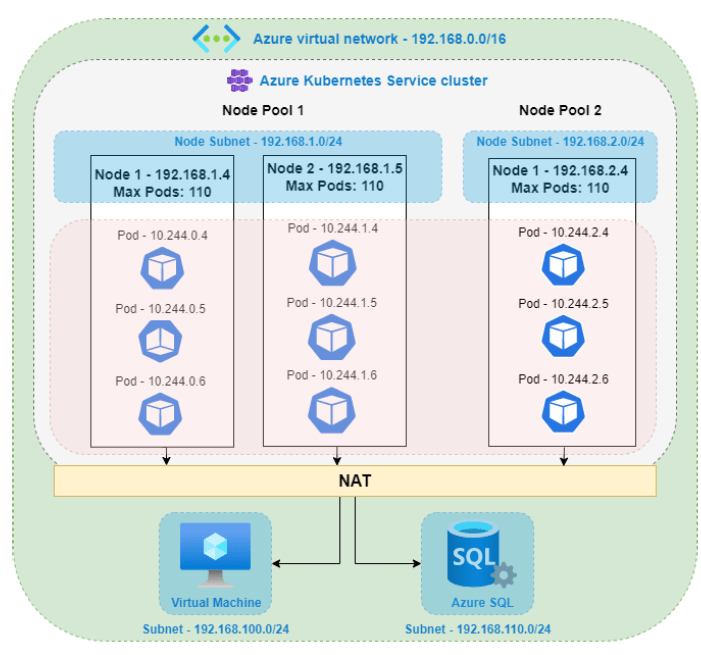Viewport: 701px width, 655px height.
Task: Click 'Subnet - 192.168.100.0/24' label
Action: (x=216, y=630)
